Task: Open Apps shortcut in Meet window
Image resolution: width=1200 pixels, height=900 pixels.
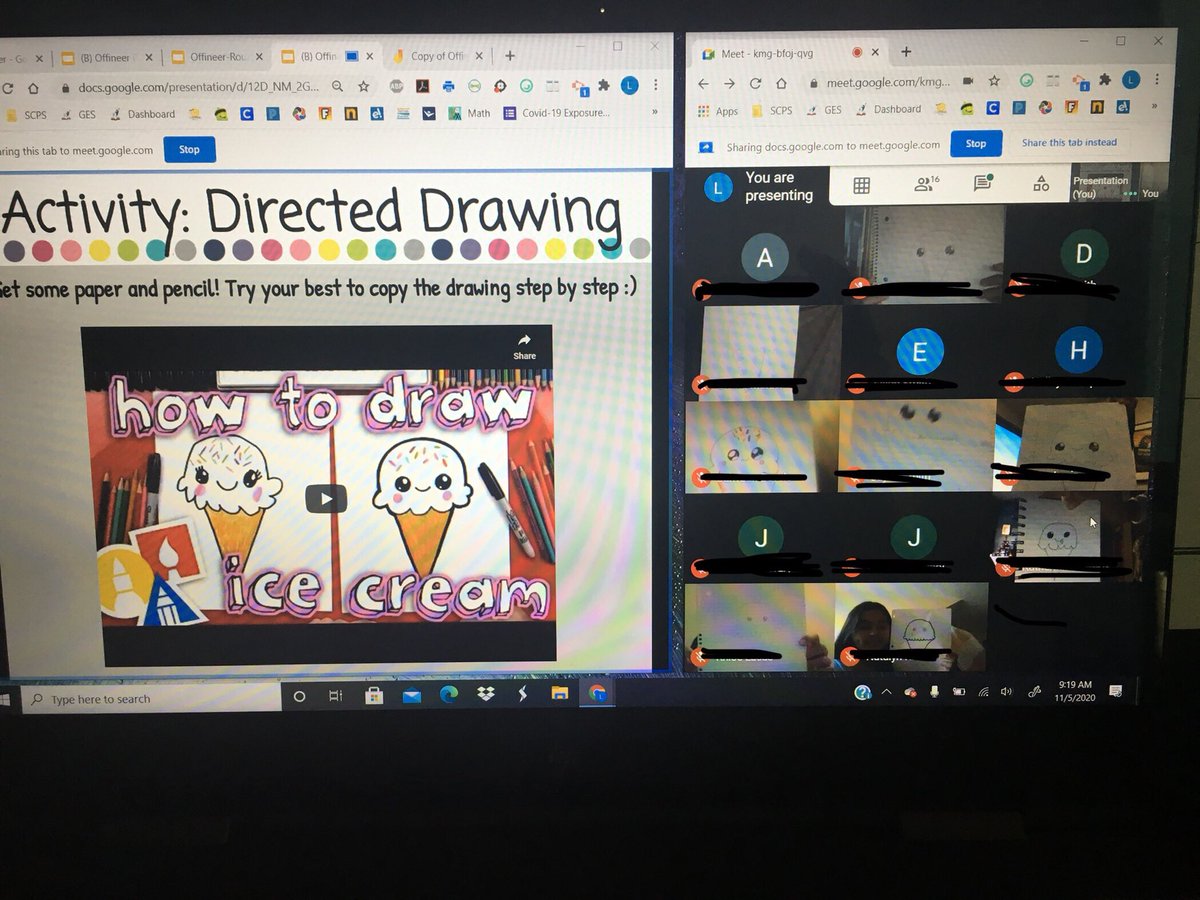Action: tap(717, 111)
